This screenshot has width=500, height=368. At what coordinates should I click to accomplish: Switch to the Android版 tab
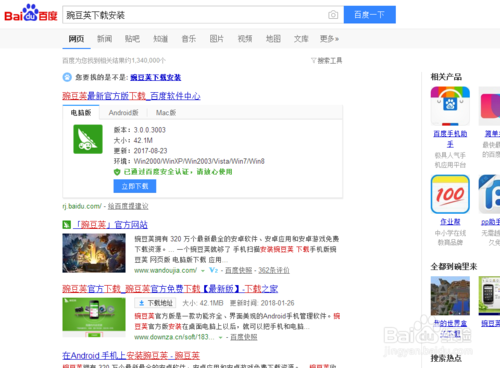click(123, 113)
